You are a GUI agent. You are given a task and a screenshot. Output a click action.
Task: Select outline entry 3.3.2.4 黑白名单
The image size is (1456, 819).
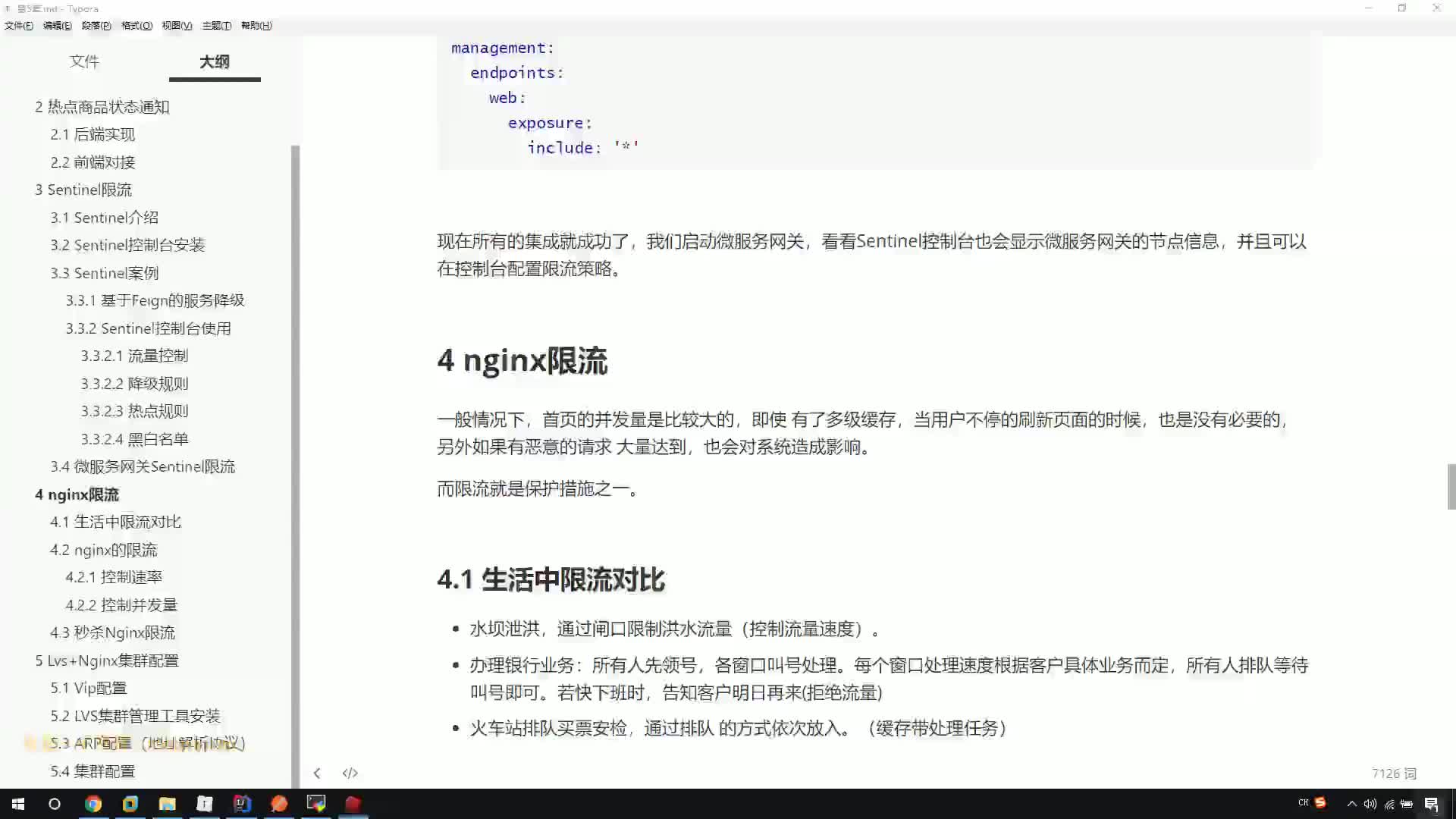(134, 439)
